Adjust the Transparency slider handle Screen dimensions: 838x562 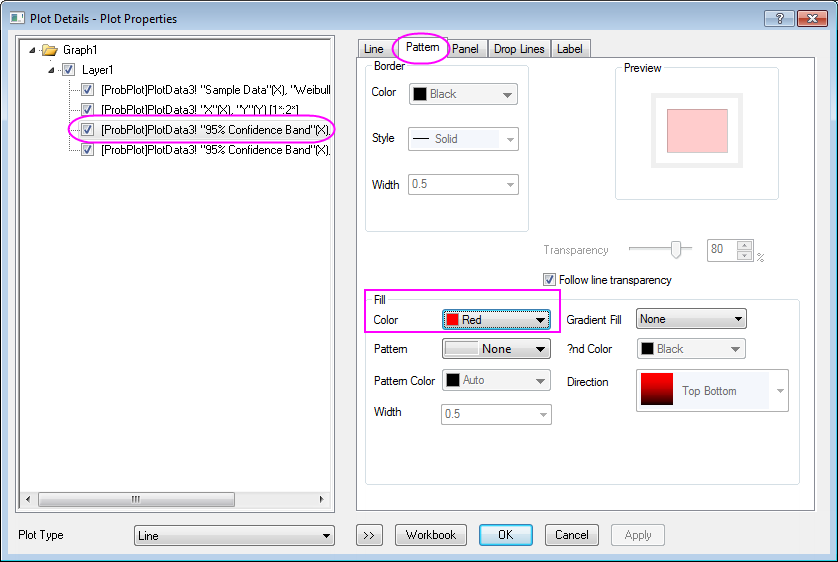[677, 249]
